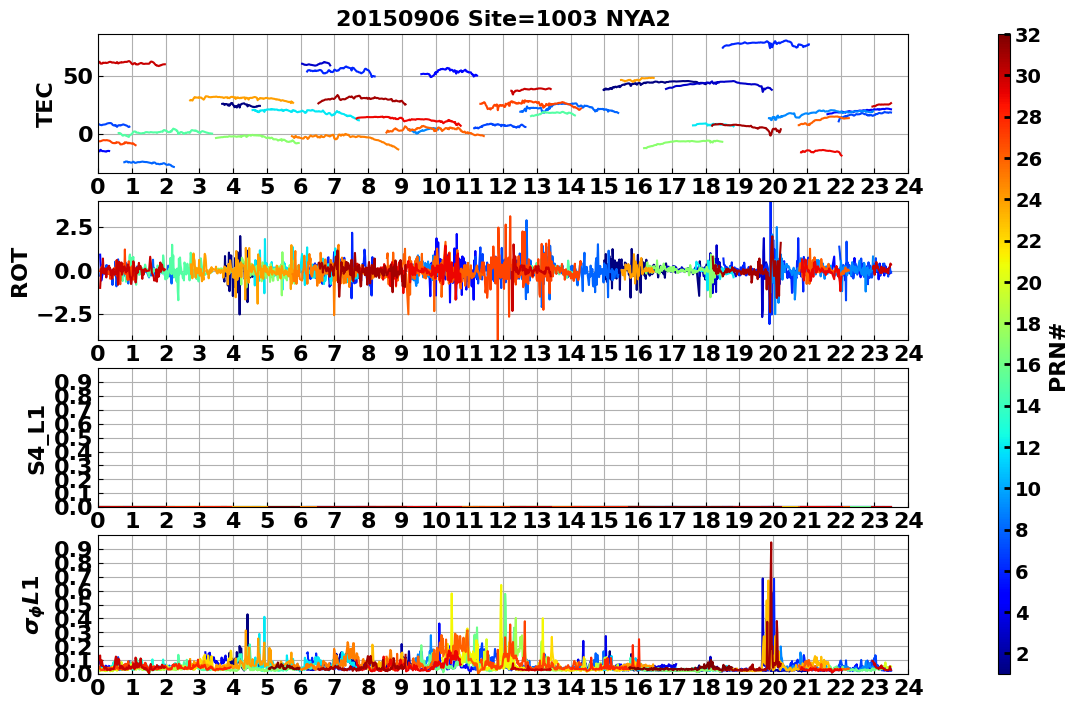Click the colorbar tick label '10'
Image resolution: width=1077 pixels, height=709 pixels.
(x=1028, y=488)
